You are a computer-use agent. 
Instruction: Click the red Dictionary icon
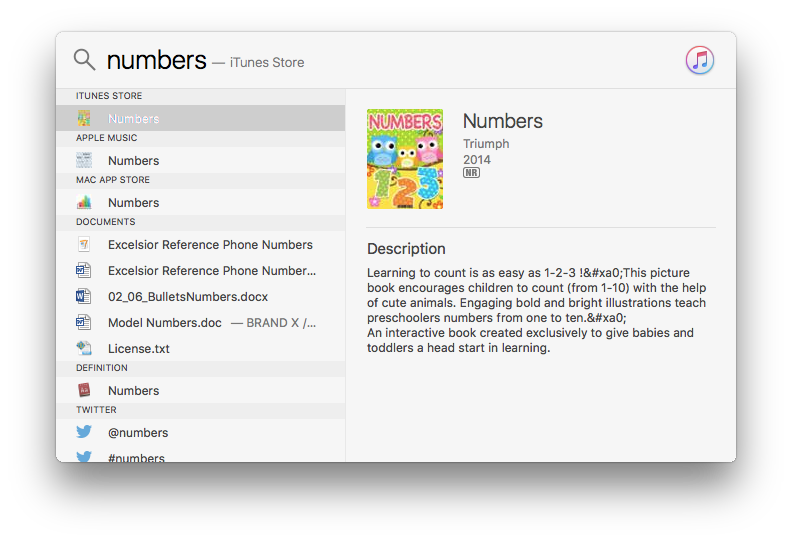point(84,390)
